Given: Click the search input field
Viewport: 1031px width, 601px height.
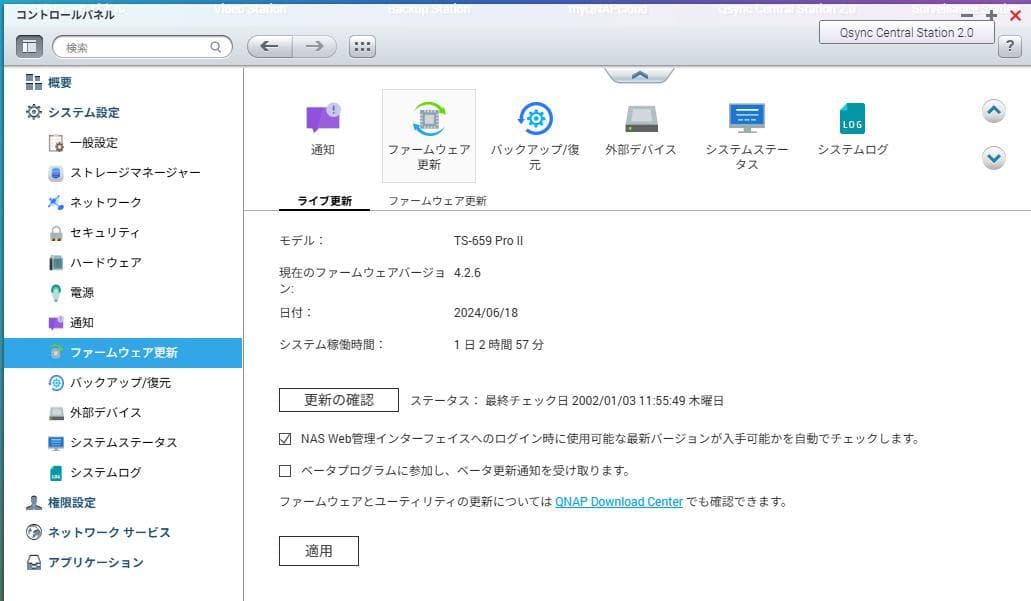Looking at the screenshot, I should [x=136, y=46].
